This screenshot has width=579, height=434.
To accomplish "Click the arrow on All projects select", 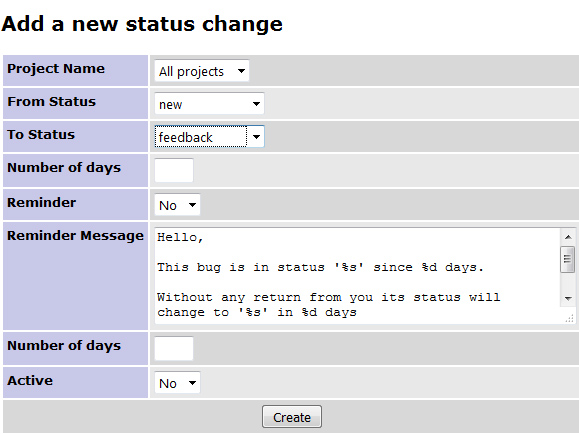I will click(241, 71).
